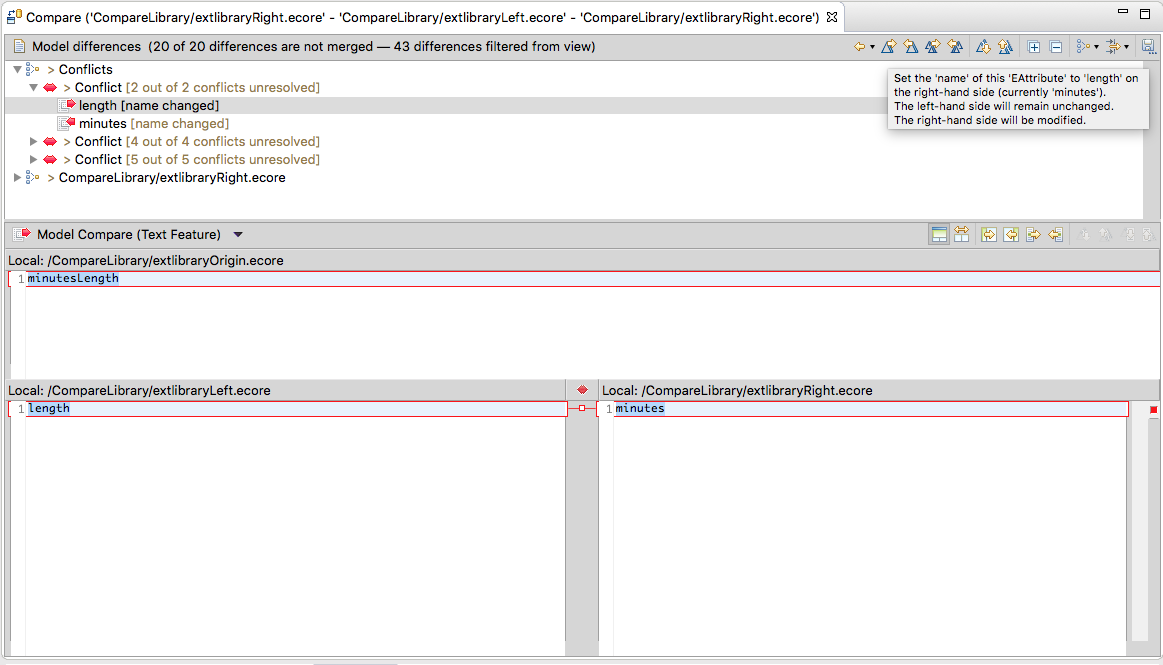Collapse the Conflict with 2 unresolved conflicts
Image resolution: width=1163 pixels, height=665 pixels.
click(33, 87)
